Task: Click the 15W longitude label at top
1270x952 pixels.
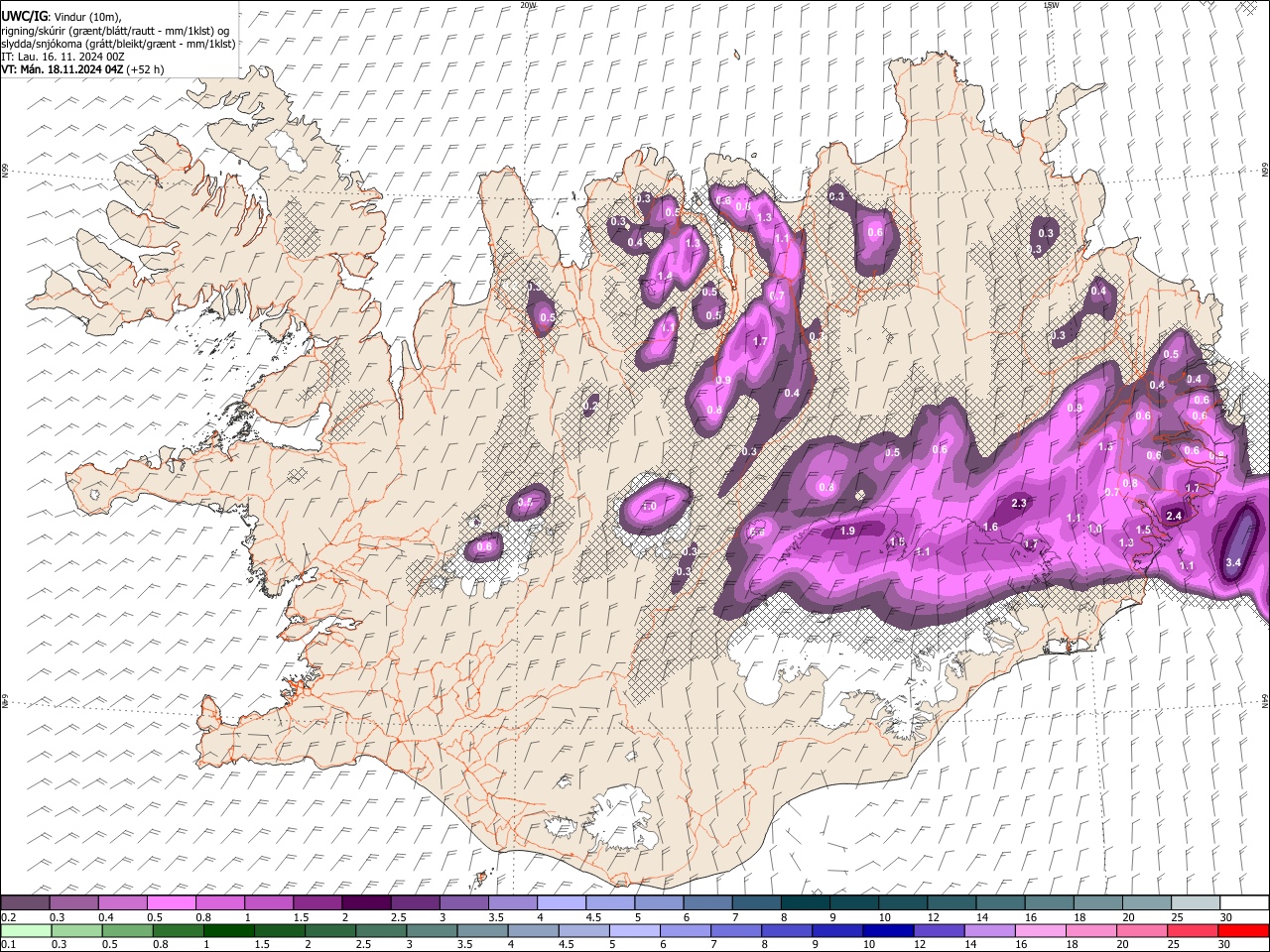Action: pyautogui.click(x=1051, y=5)
